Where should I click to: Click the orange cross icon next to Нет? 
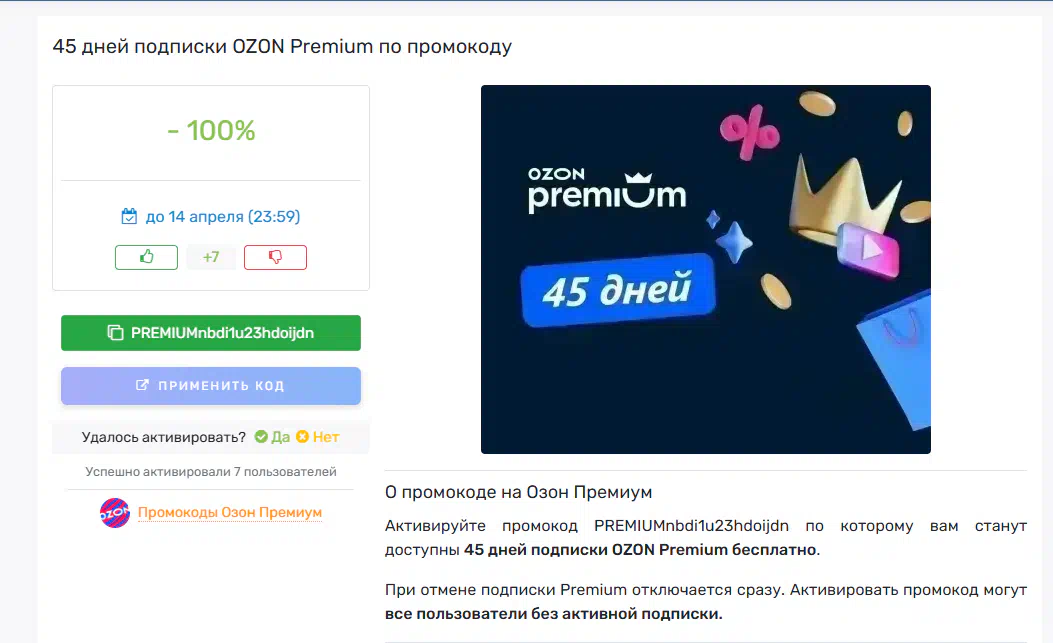302,437
